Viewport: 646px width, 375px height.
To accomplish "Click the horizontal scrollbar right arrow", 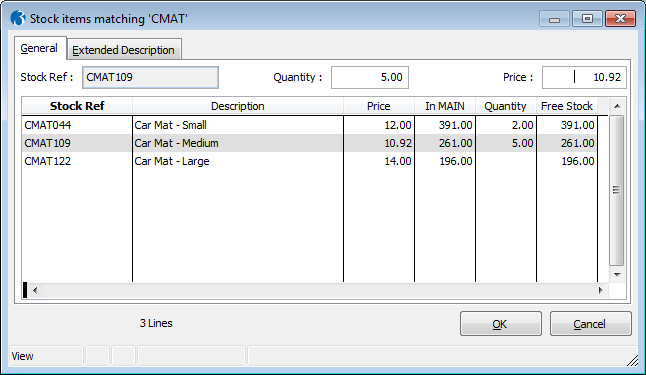I will point(601,290).
